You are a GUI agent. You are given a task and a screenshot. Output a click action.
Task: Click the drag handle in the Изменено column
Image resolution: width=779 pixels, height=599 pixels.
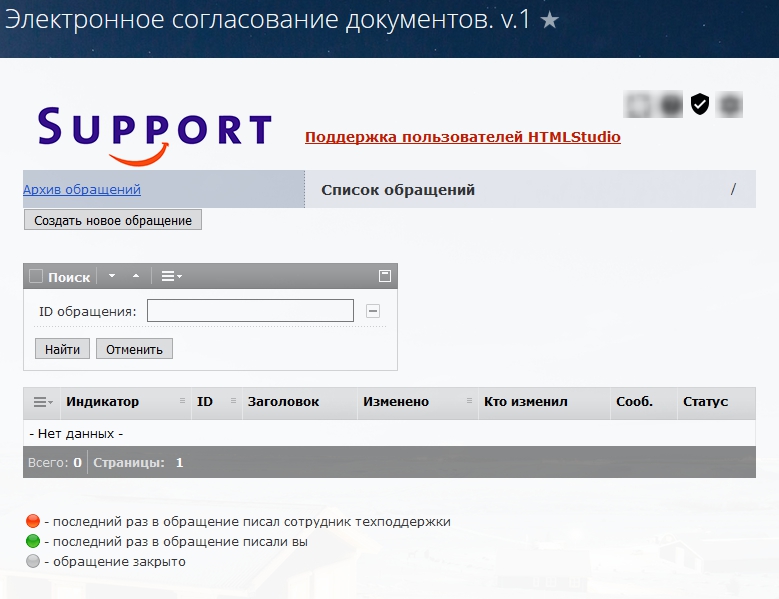pos(469,401)
